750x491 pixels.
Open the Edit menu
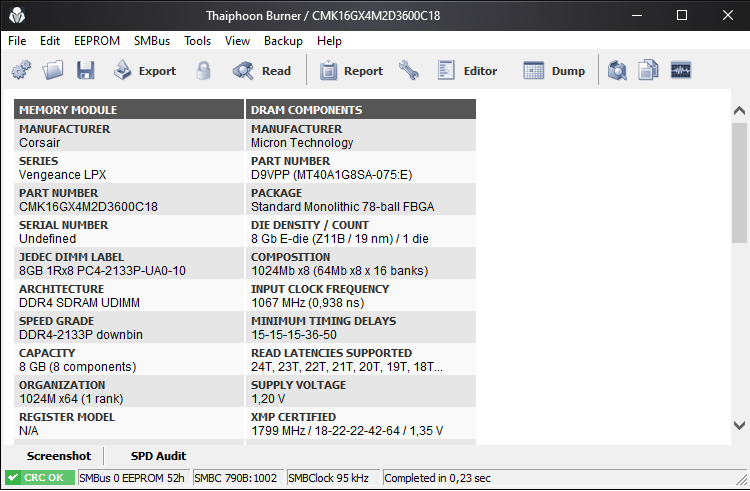(x=50, y=41)
